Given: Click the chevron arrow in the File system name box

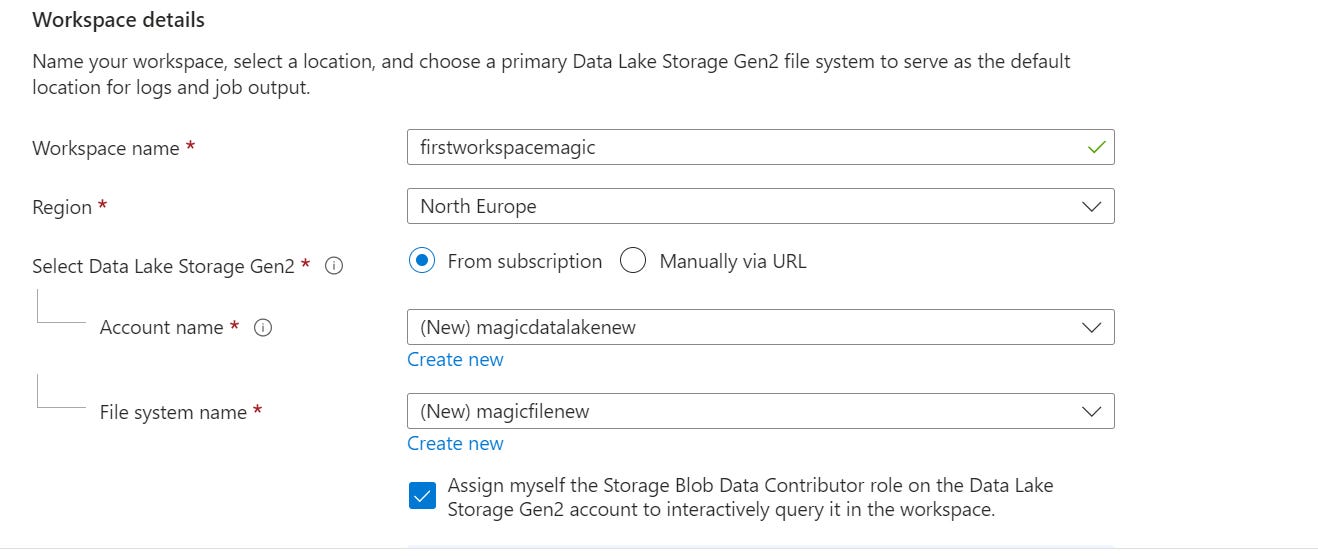Looking at the screenshot, I should click(x=1091, y=412).
